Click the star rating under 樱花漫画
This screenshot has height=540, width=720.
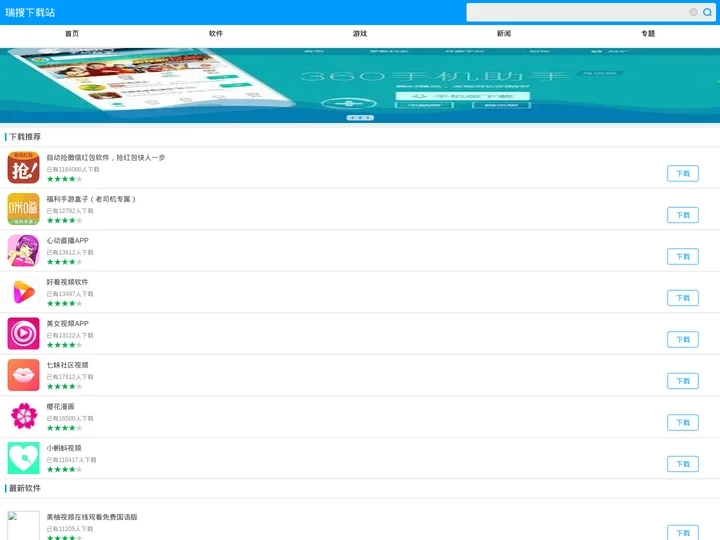tap(64, 428)
